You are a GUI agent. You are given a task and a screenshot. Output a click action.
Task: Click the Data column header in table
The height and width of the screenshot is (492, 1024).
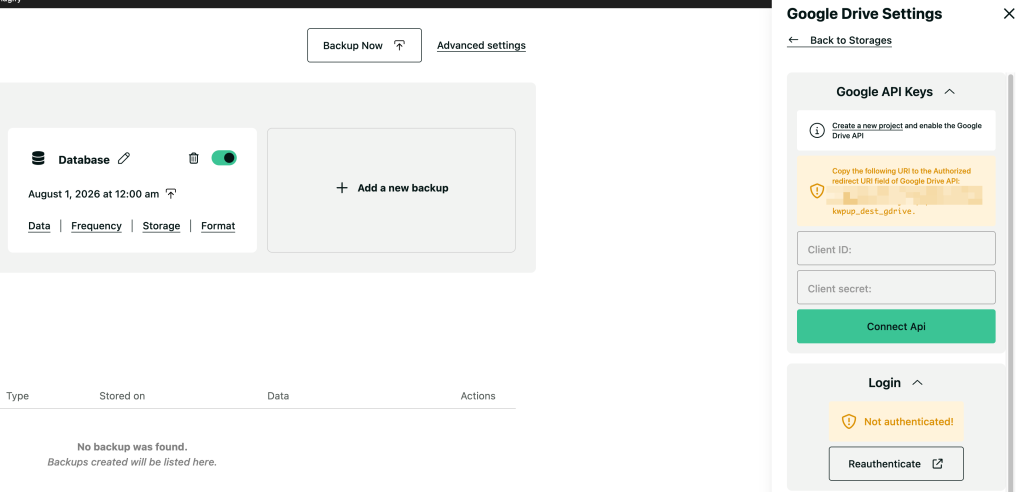pyautogui.click(x=278, y=396)
